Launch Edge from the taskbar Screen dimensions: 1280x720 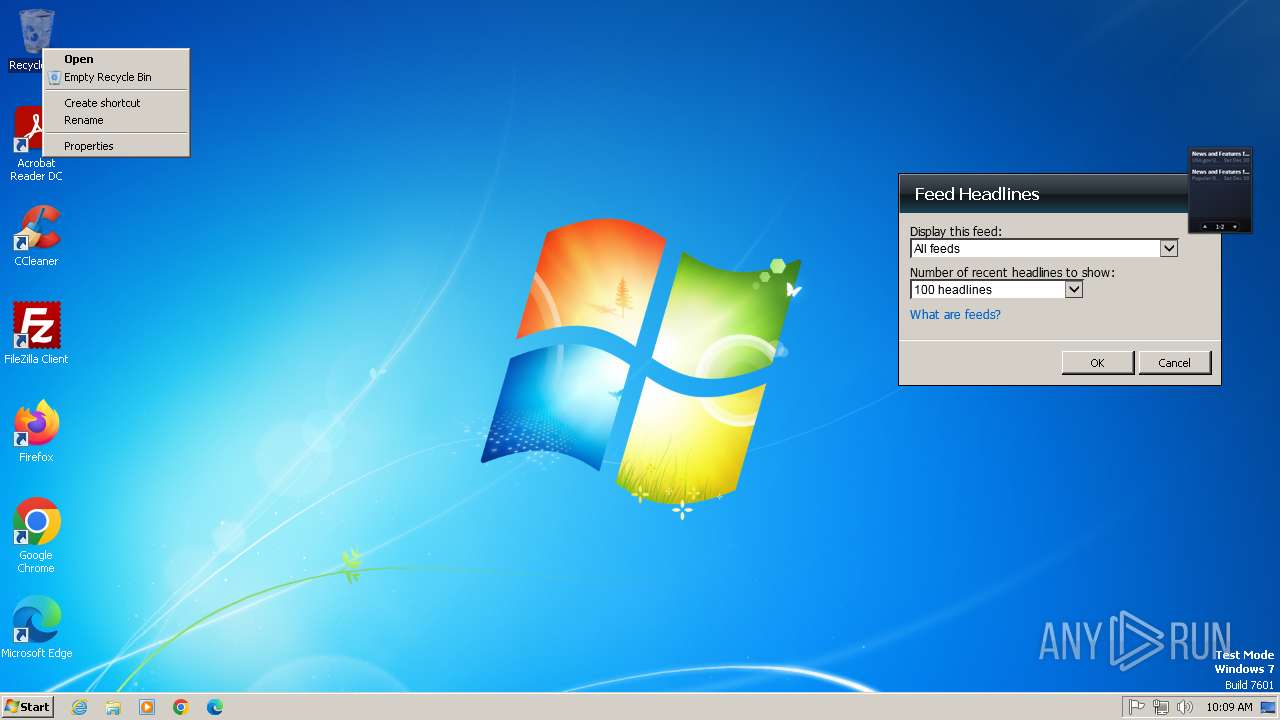coord(215,707)
